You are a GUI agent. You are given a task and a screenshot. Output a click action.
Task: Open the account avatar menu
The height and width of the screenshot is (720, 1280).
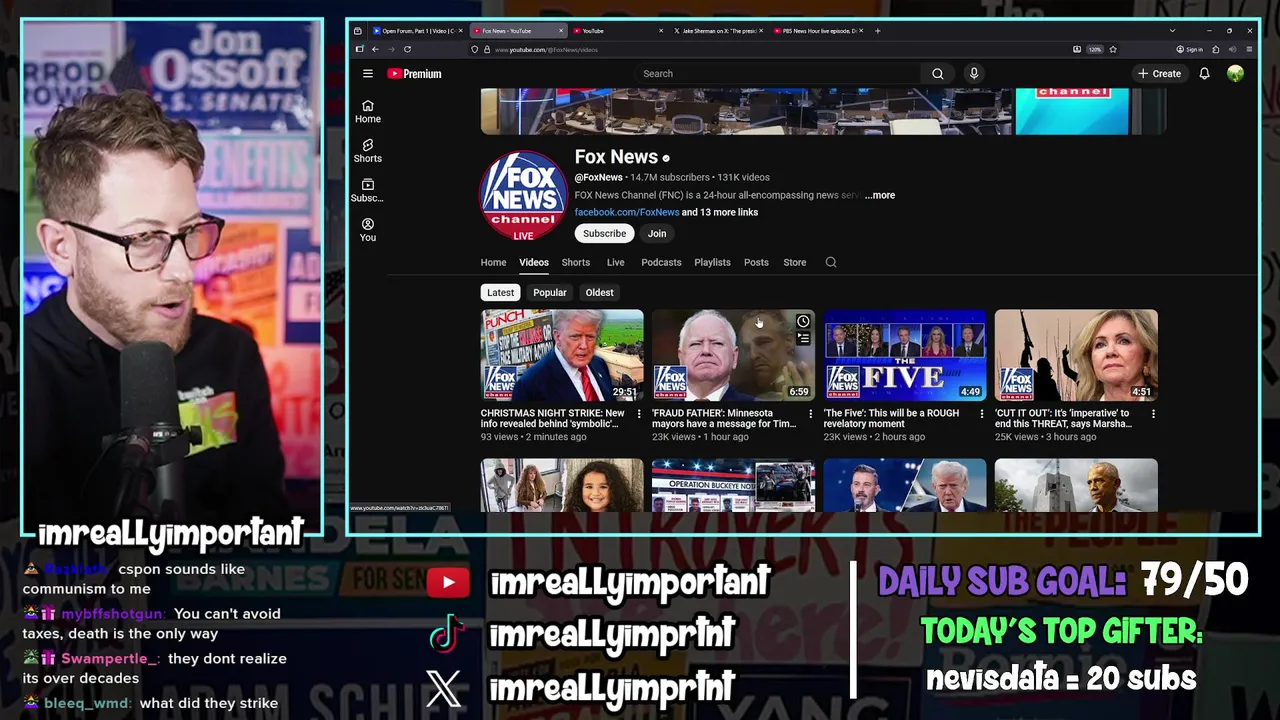point(1236,74)
